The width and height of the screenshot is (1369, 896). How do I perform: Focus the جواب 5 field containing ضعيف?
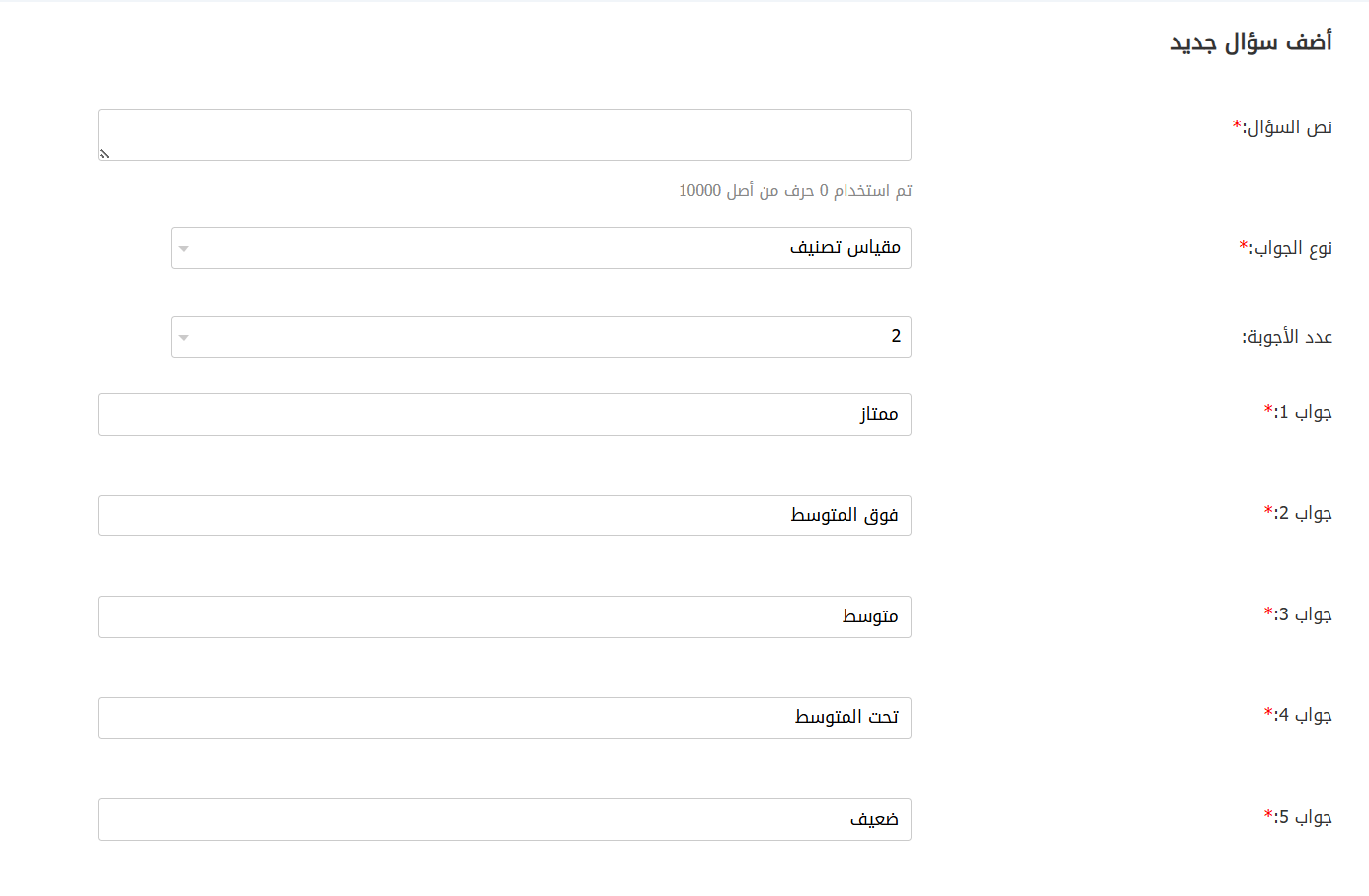click(504, 820)
